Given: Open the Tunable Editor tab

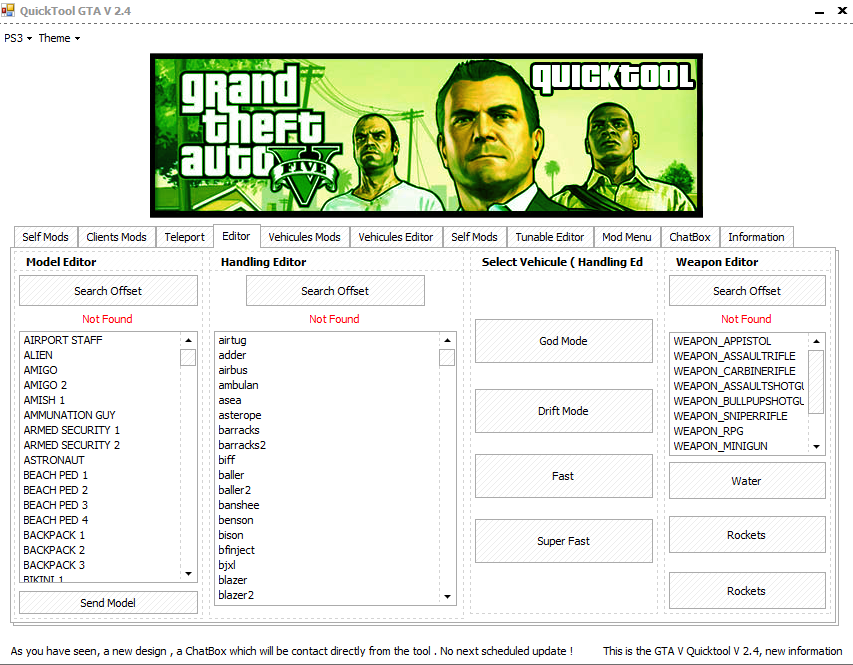Looking at the screenshot, I should click(x=549, y=237).
